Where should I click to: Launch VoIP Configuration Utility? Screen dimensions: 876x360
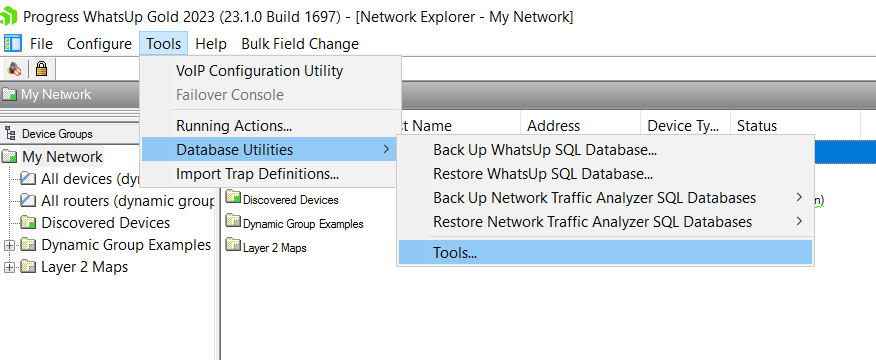click(x=271, y=71)
